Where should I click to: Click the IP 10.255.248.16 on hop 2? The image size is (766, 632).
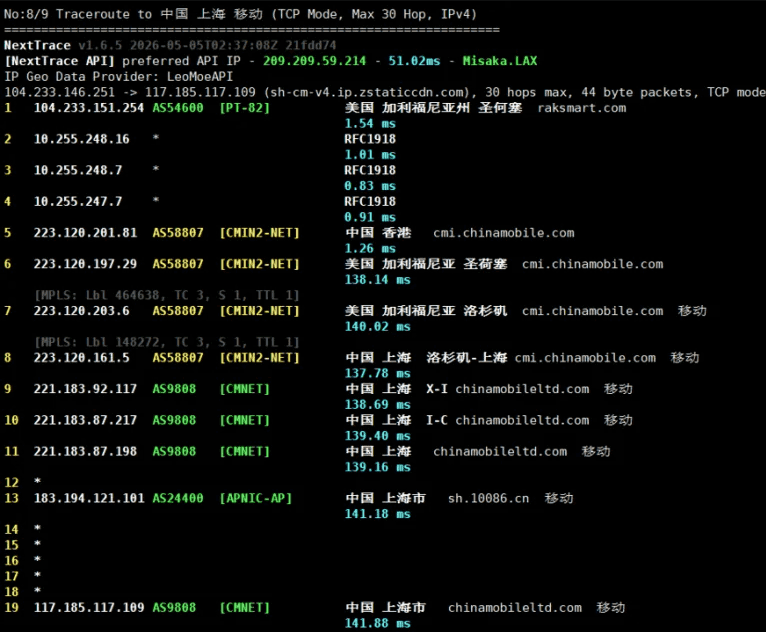point(82,139)
